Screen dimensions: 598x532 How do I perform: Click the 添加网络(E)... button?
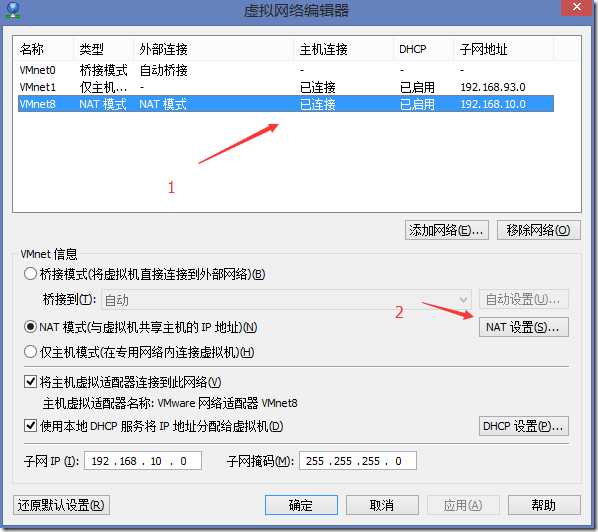coord(447,230)
